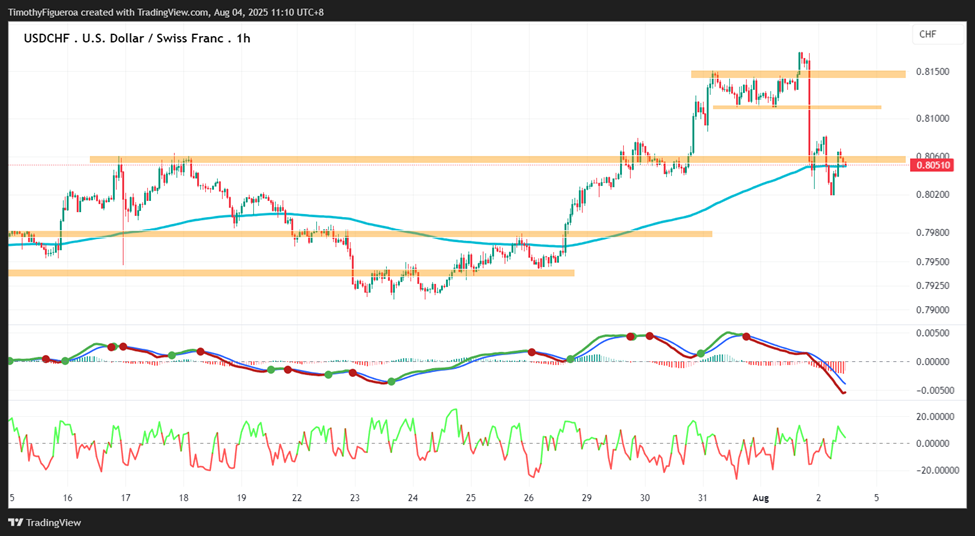
Task: Click the 0.80600 price axis label
Action: tap(935, 157)
